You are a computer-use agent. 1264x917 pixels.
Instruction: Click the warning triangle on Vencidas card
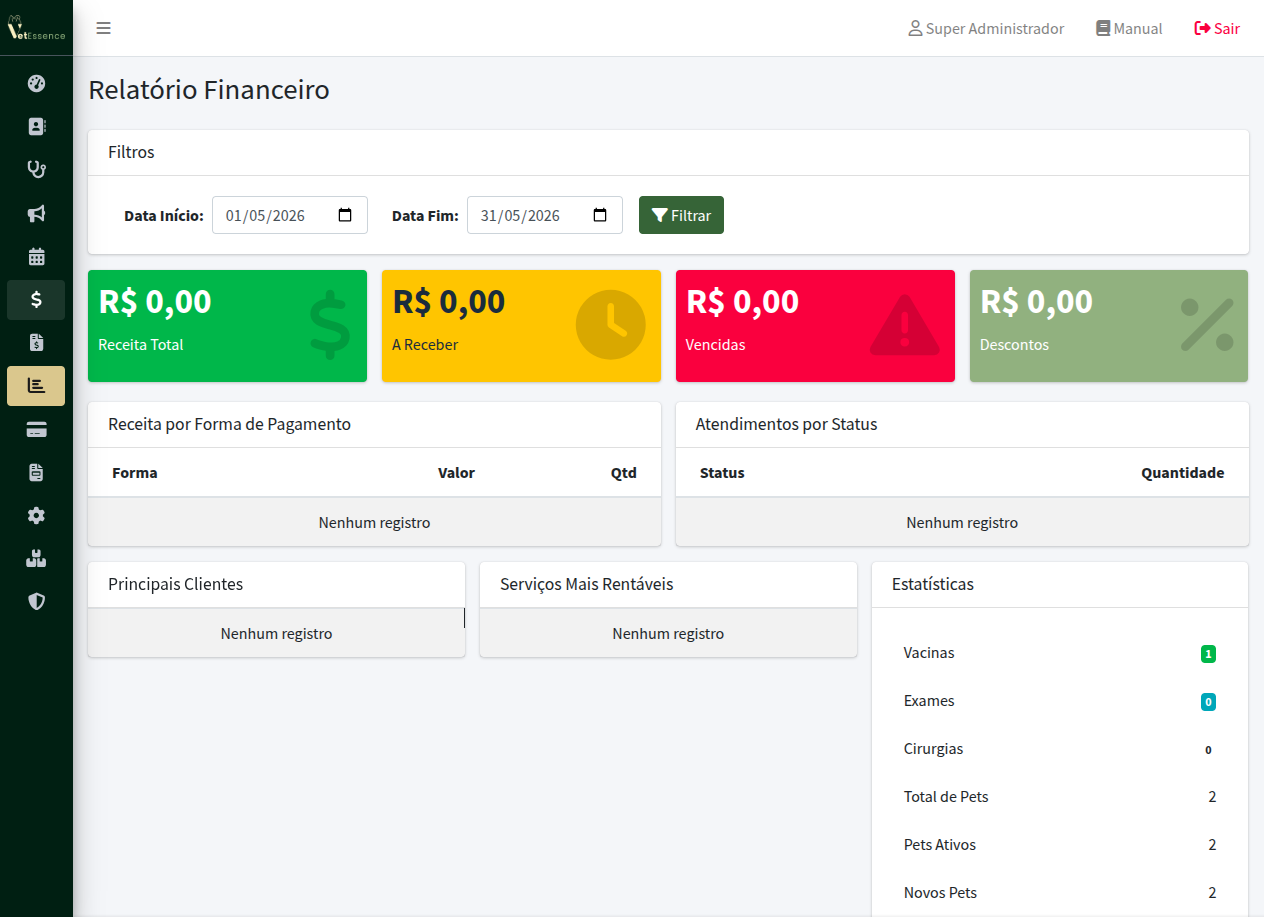click(905, 325)
